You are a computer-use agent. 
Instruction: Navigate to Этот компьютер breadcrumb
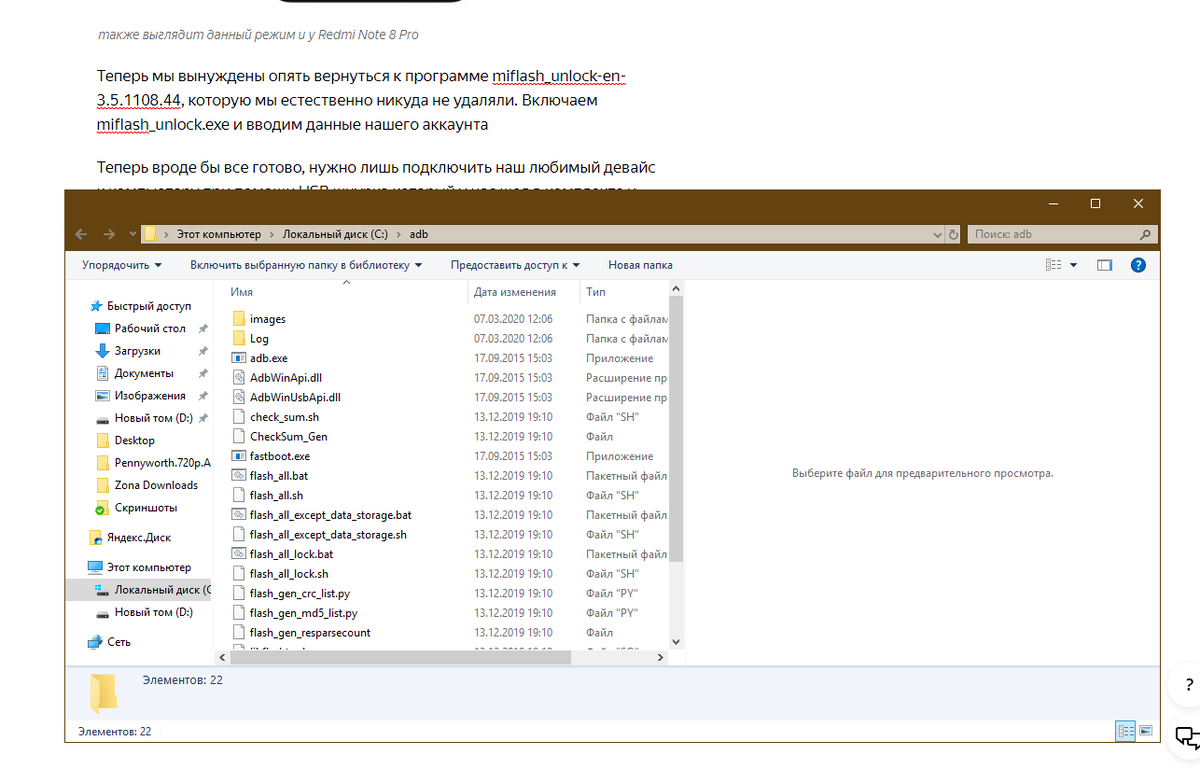[218, 234]
